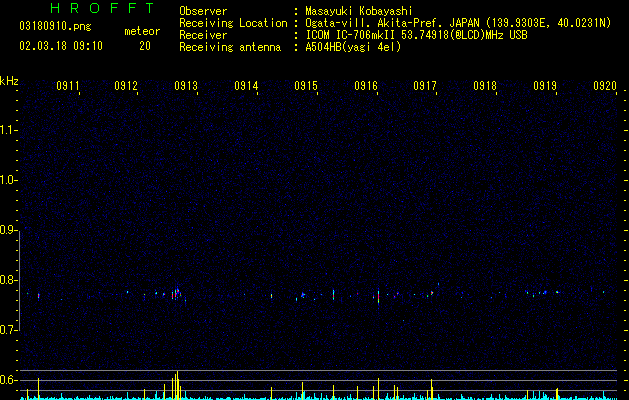Click the meteor count value 20
This screenshot has width=629, height=400.
145,46
